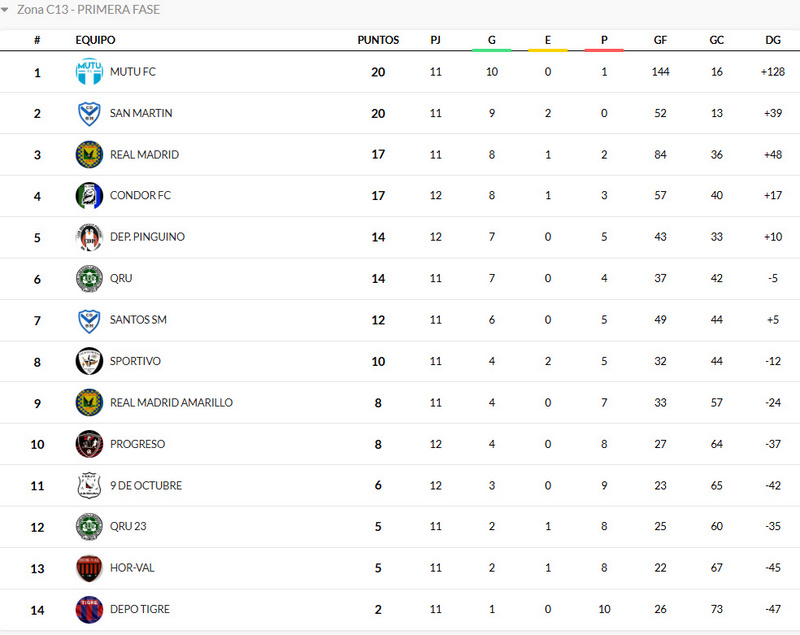Click the 9 DE OCTUBRE team crest
Viewport: 800px width, 635px height.
click(89, 485)
